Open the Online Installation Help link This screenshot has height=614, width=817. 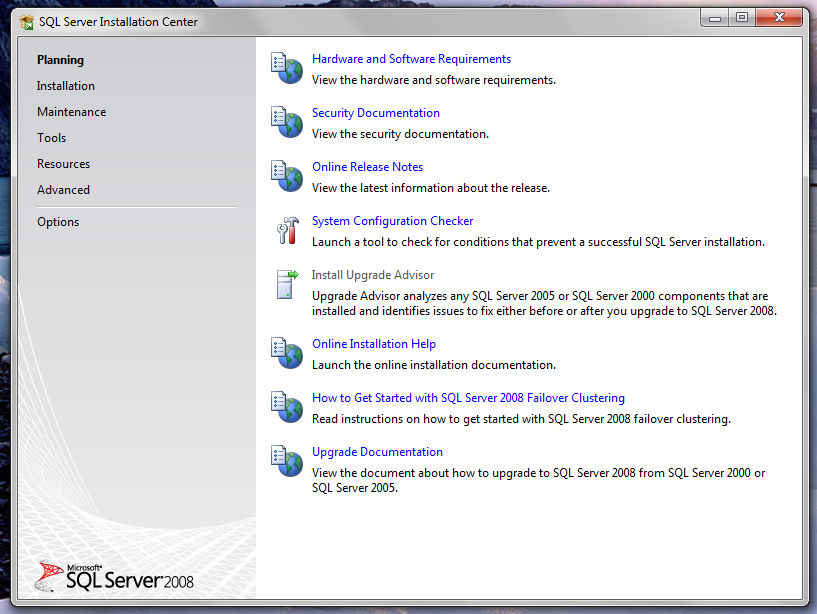[x=374, y=344]
